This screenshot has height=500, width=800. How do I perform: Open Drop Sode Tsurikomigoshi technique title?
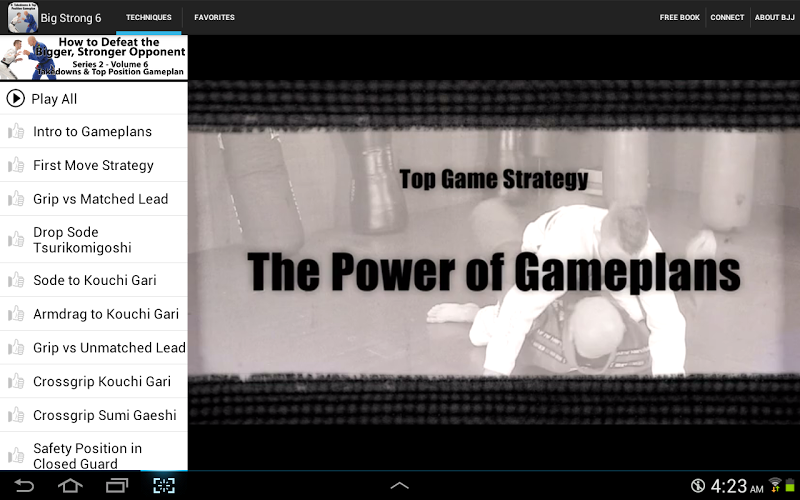click(x=82, y=240)
